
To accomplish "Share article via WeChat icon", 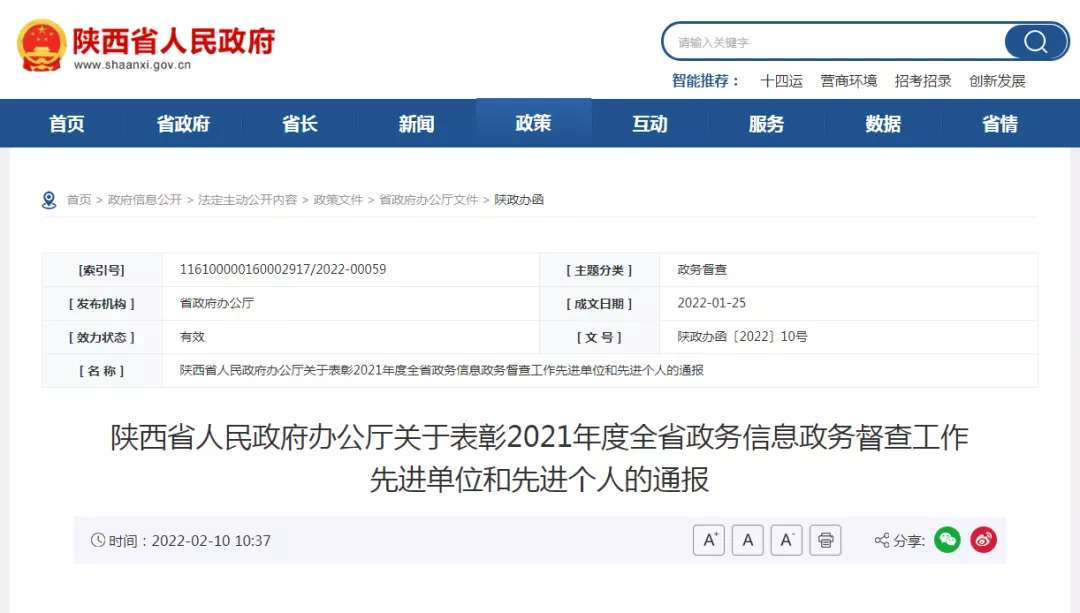I will coord(947,540).
